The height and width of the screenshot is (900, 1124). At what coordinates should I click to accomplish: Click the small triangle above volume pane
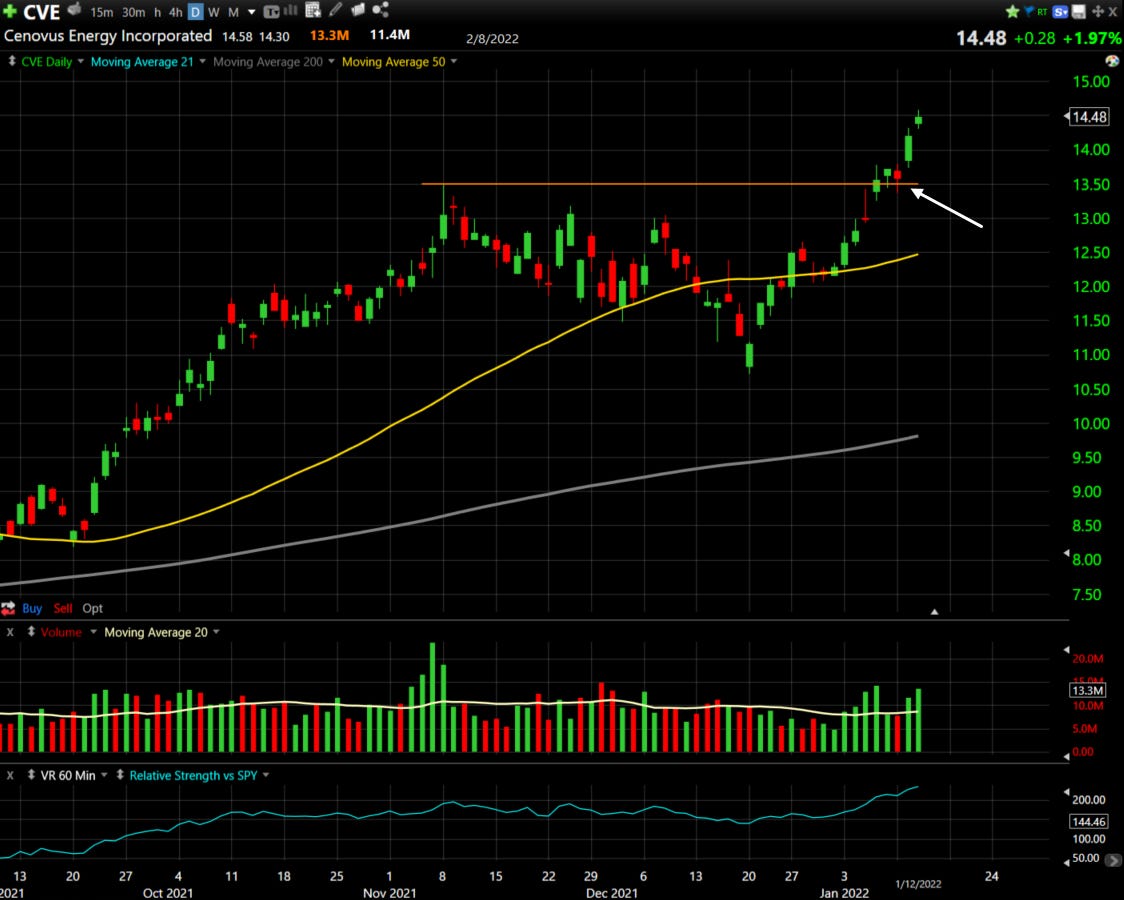pos(934,612)
